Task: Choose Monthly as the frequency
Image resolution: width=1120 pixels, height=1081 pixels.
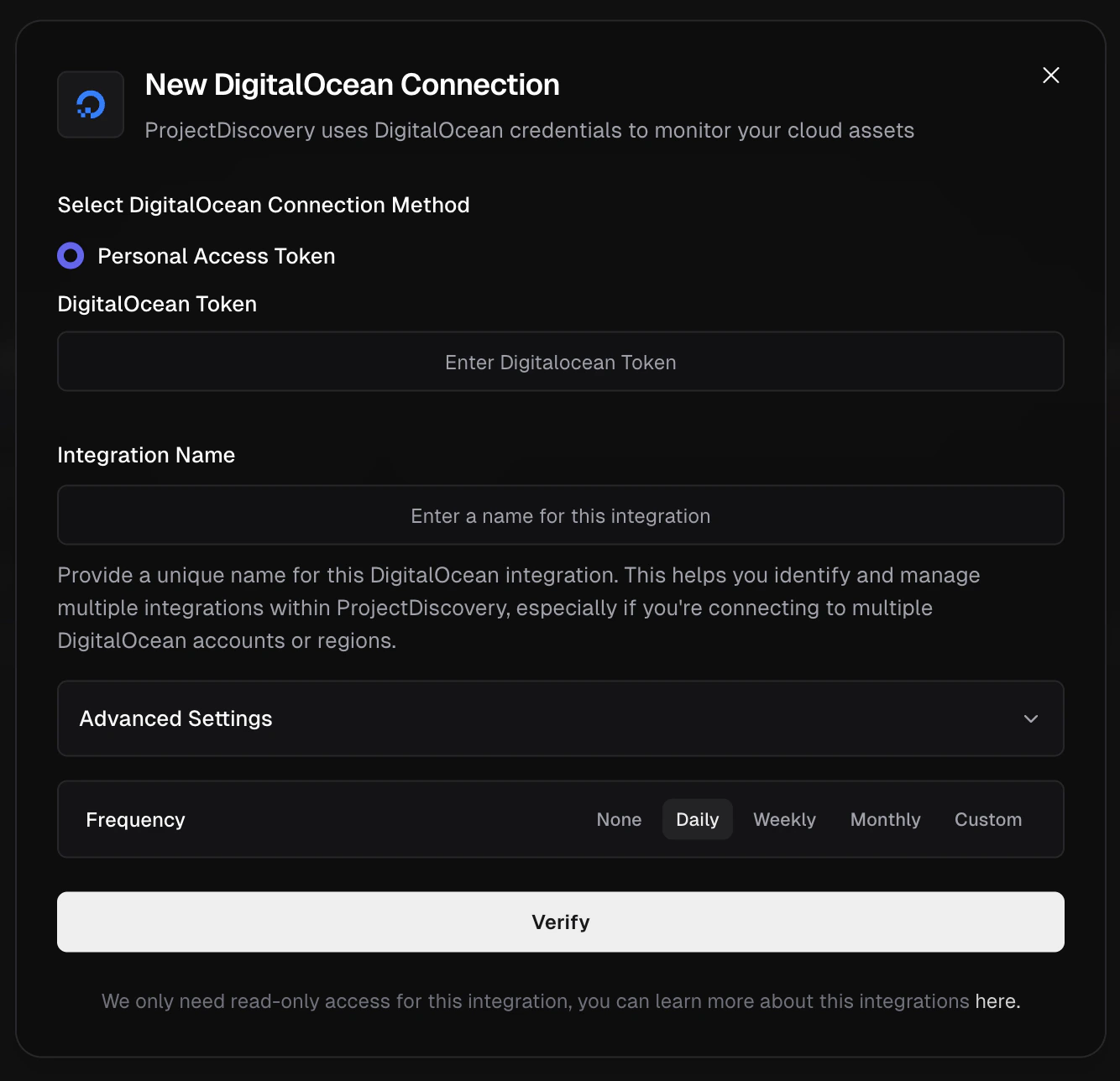Action: coord(885,819)
